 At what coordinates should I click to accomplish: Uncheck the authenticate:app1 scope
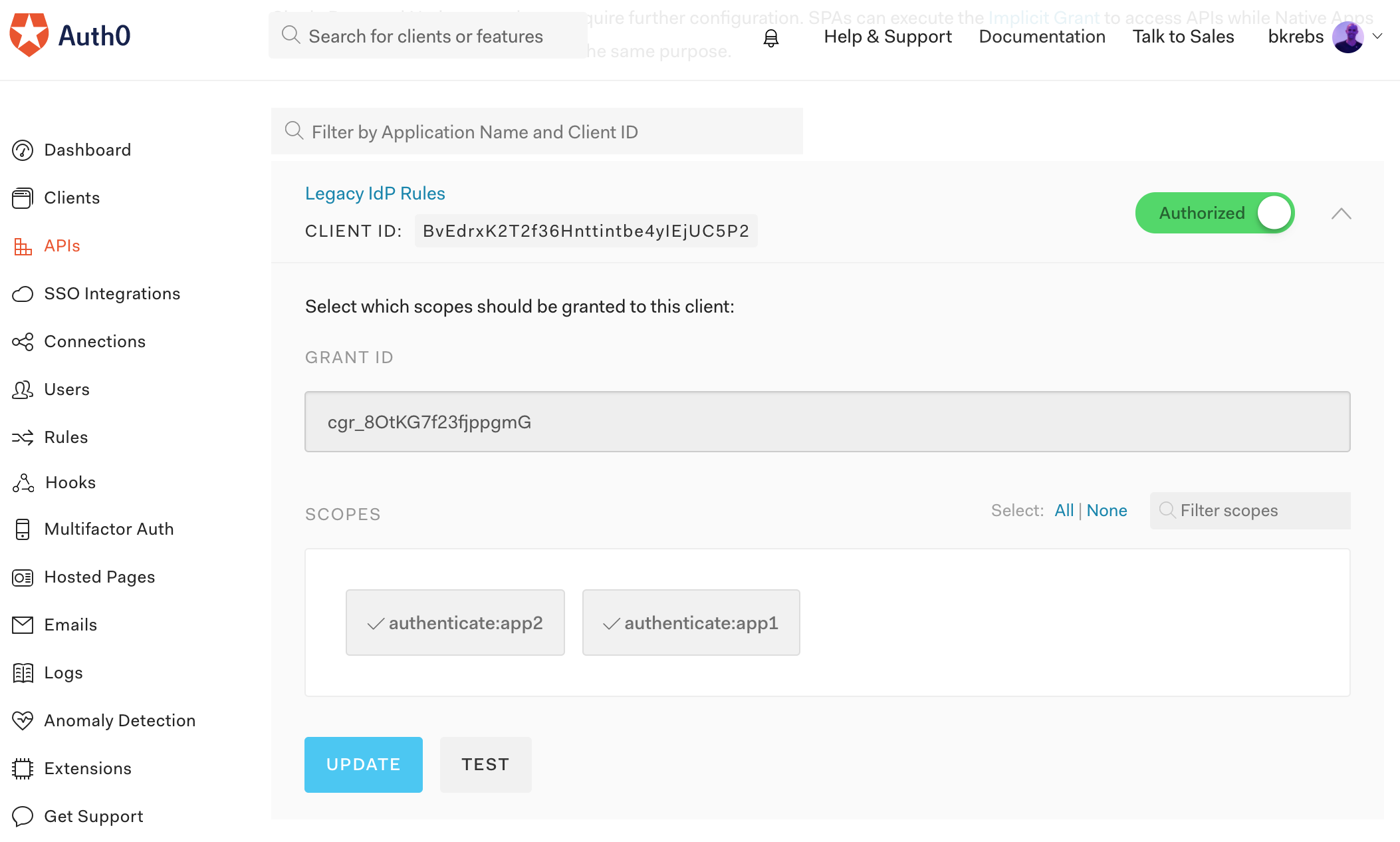[691, 623]
